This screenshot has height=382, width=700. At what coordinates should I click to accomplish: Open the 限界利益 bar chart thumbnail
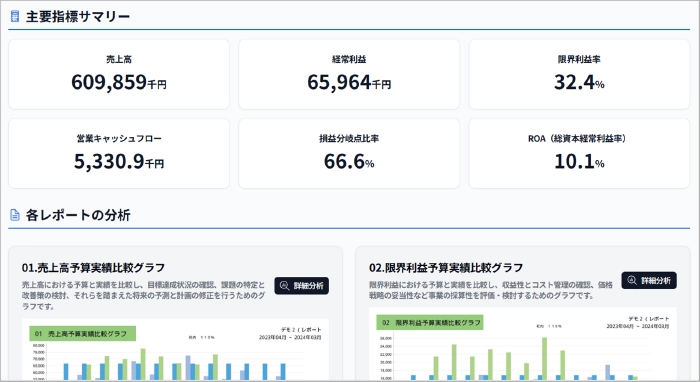tap(523, 344)
